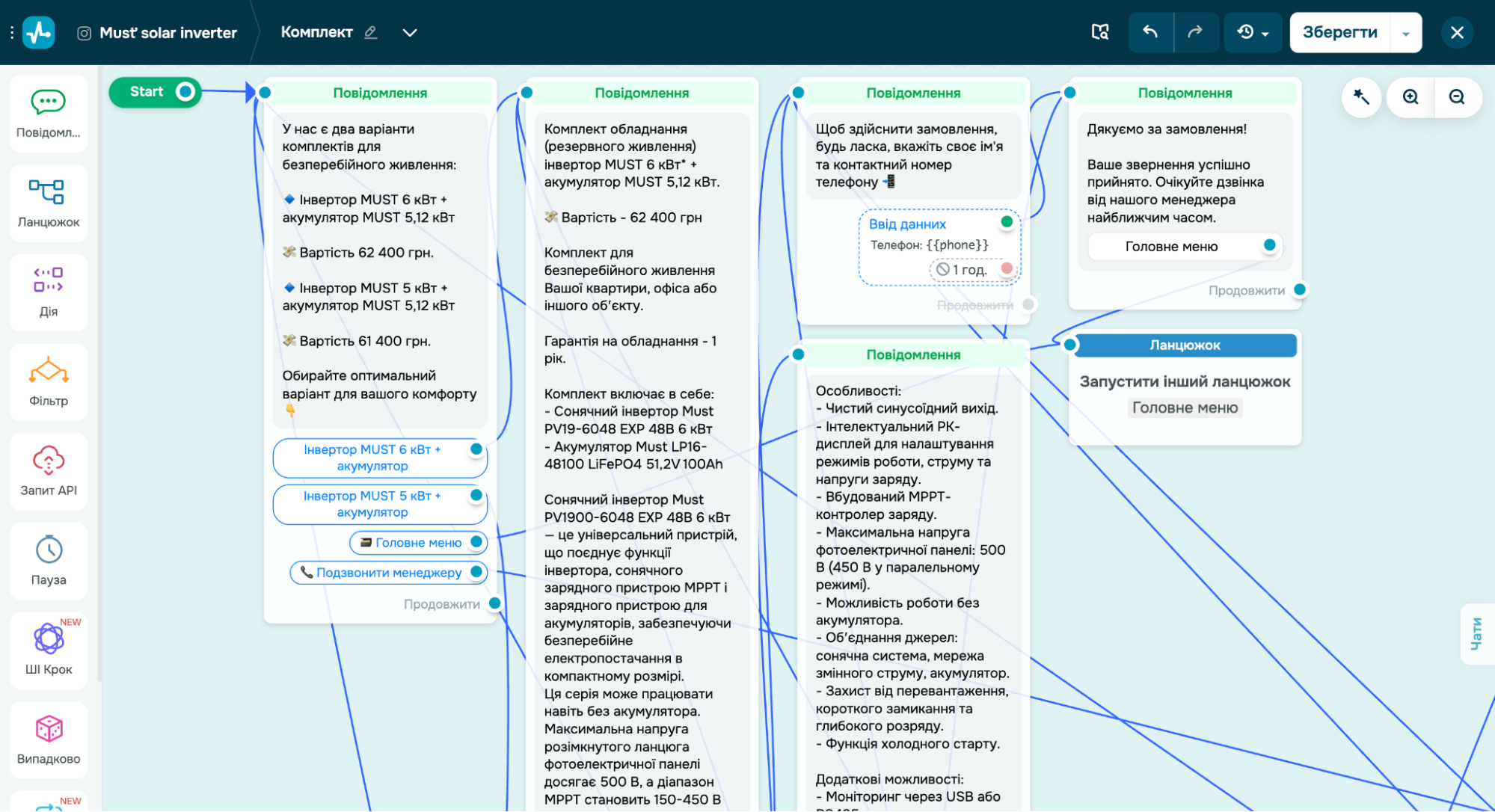The height and width of the screenshot is (812, 1495).
Task: Undo the last change
Action: [x=1151, y=32]
